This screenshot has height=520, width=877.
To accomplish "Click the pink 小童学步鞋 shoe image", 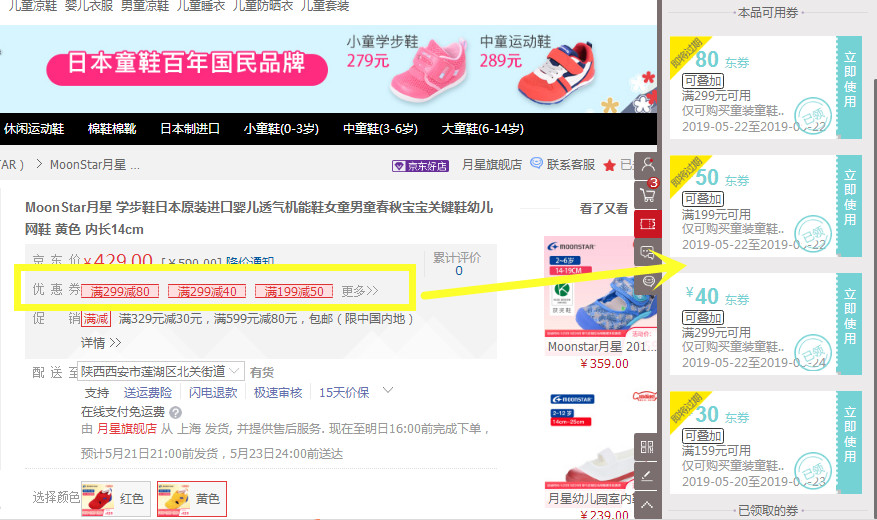I will (429, 71).
